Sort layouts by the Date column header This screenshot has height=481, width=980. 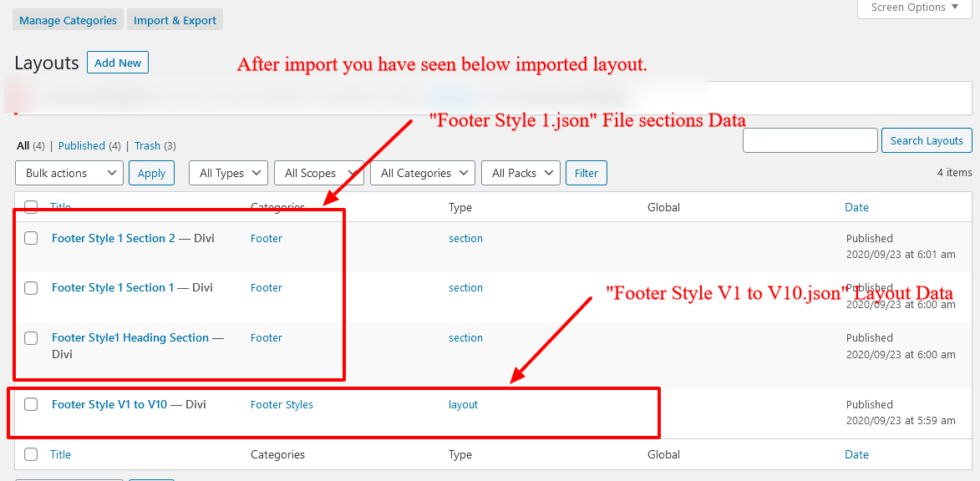point(857,207)
